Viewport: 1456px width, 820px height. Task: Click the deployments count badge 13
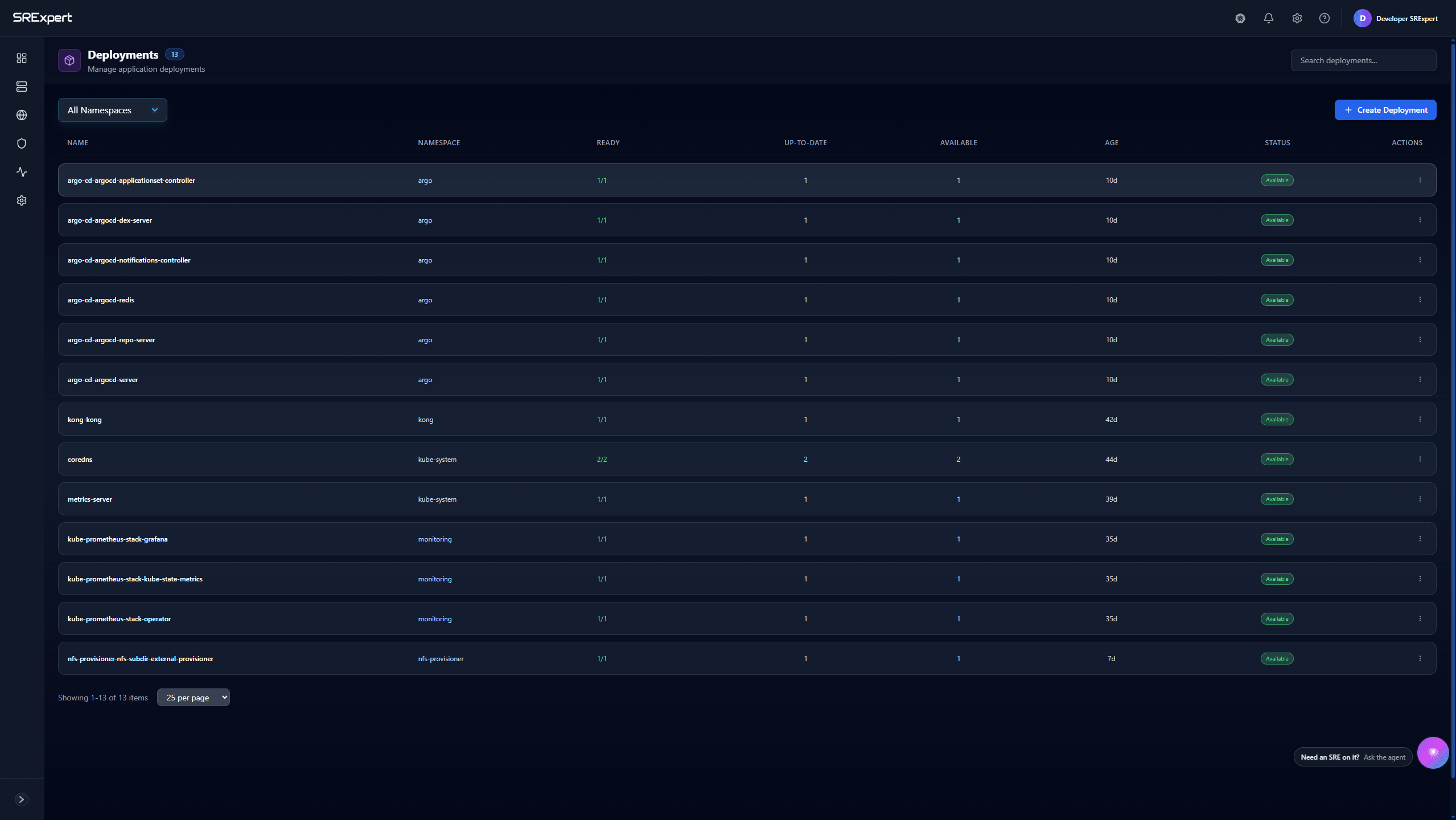[175, 54]
